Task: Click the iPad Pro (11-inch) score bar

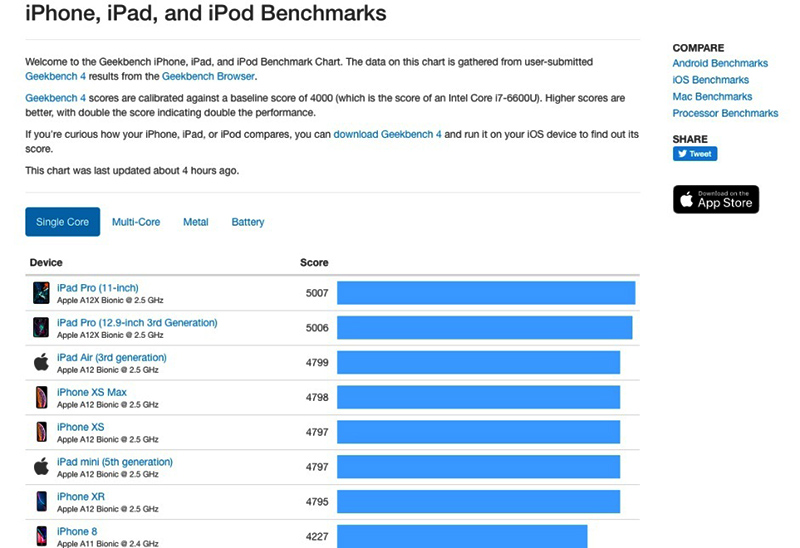Action: [486, 293]
